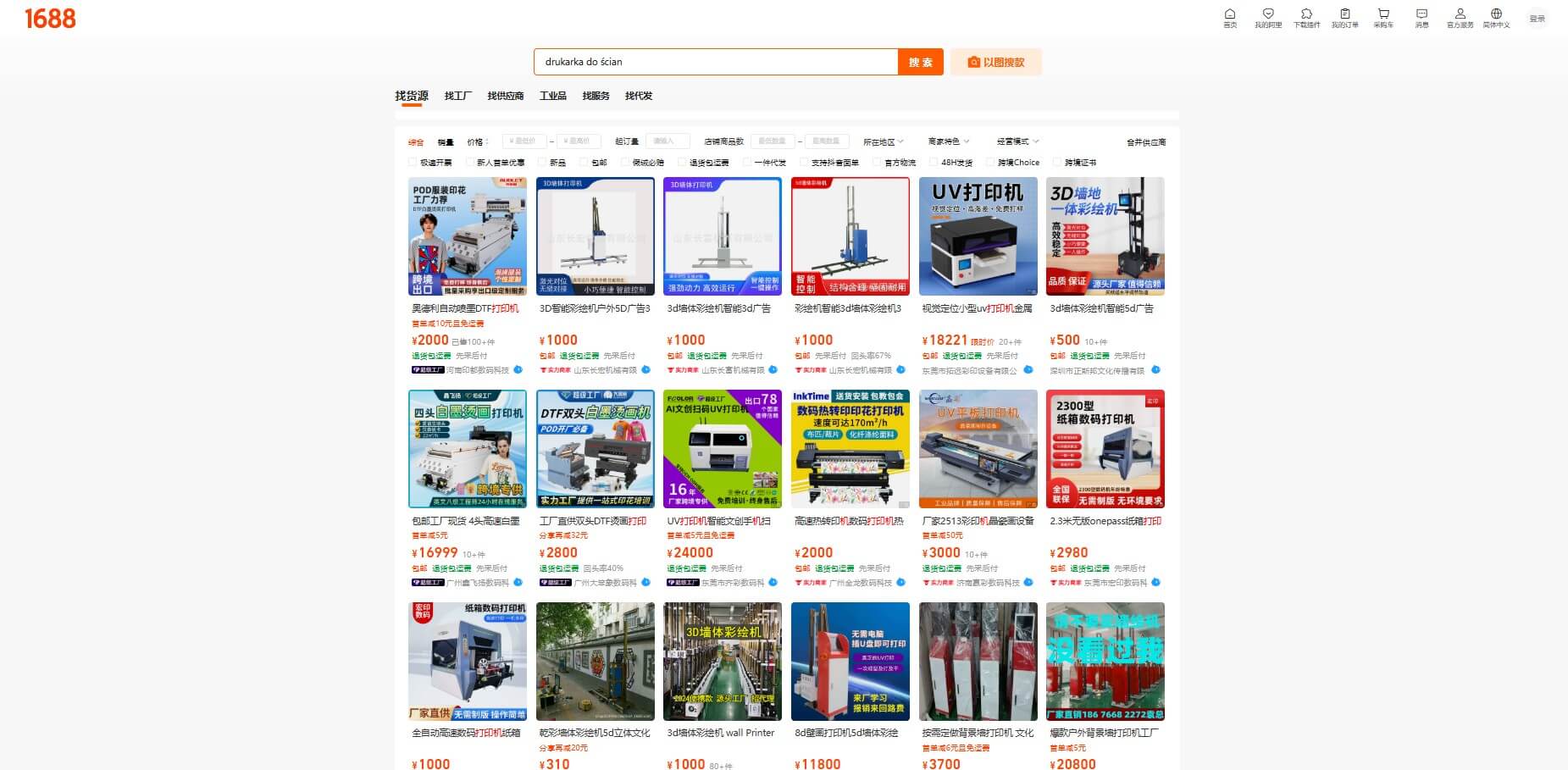Image resolution: width=1568 pixels, height=770 pixels.
Task: Switch to the 工业品 tab
Action: tap(553, 96)
